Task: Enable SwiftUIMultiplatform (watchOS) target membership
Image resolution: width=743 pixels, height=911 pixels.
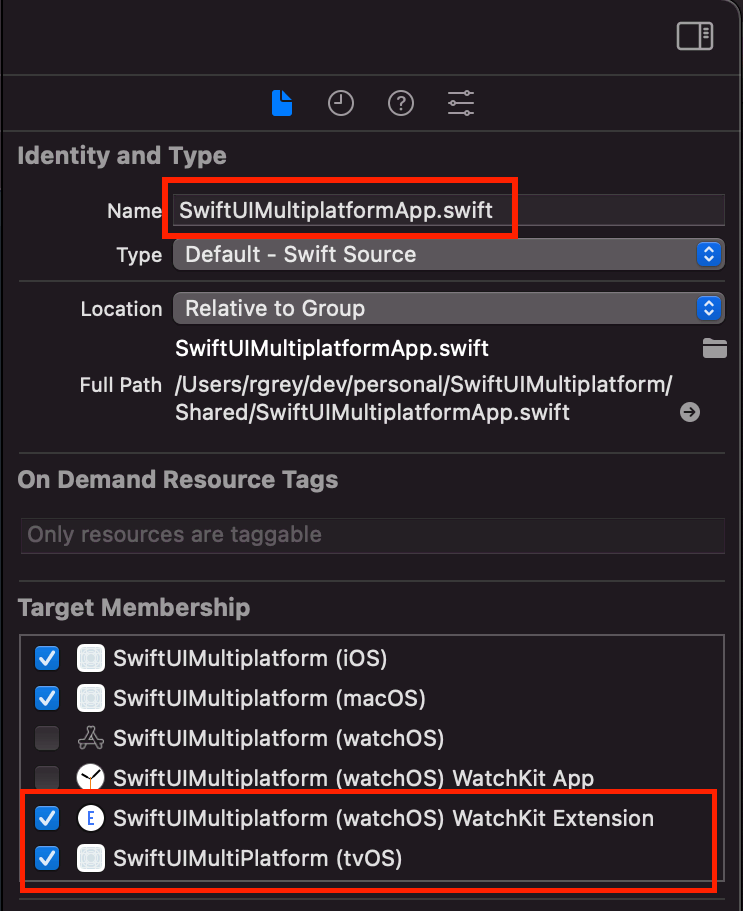Action: coord(47,738)
